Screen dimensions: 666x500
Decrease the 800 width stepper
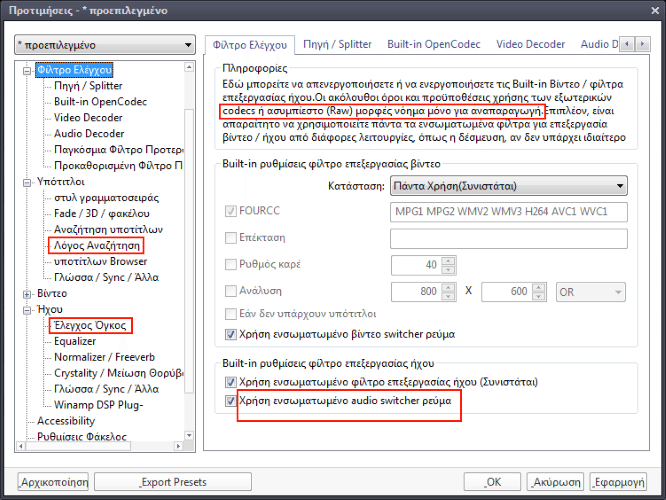[x=449, y=296]
